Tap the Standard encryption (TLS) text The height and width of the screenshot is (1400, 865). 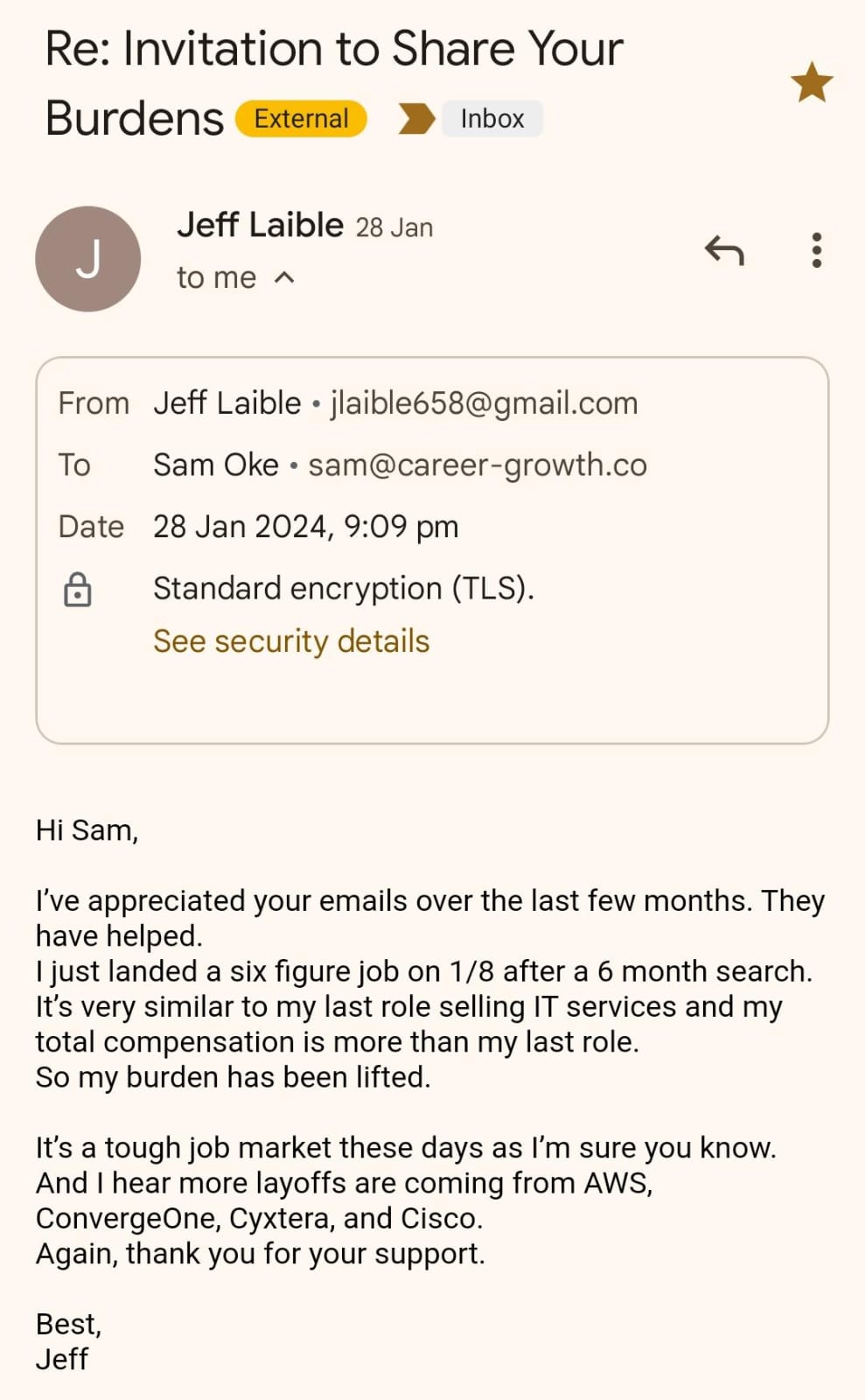(x=343, y=589)
